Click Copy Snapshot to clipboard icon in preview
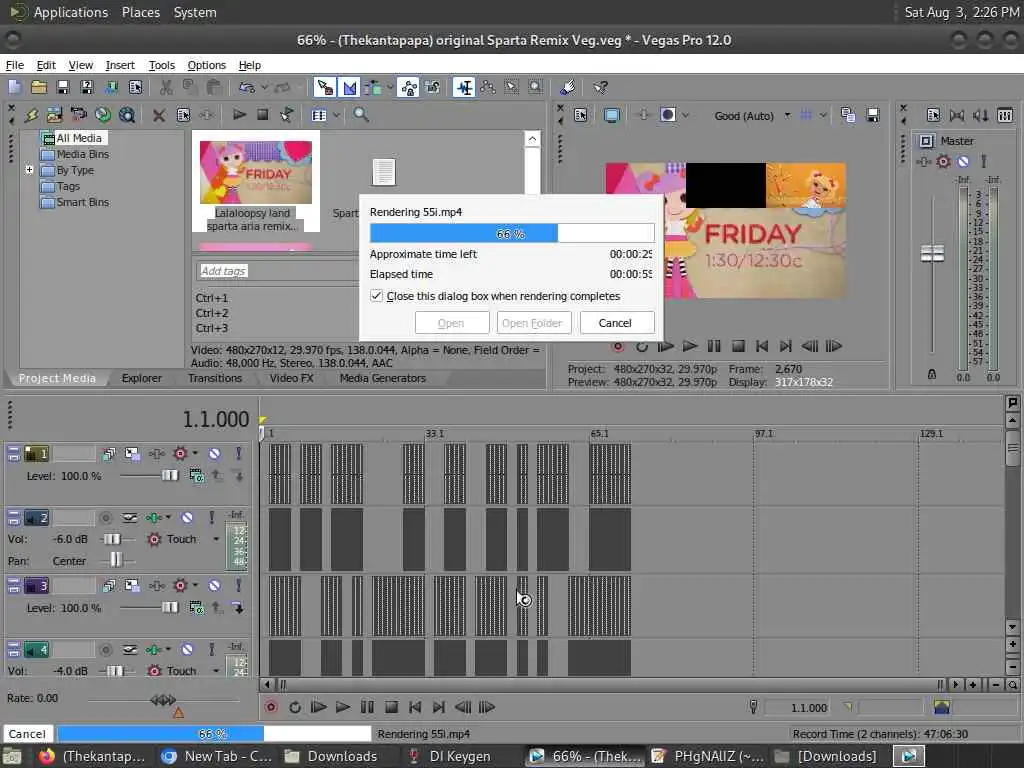Viewport: 1024px width, 768px height. [848, 116]
